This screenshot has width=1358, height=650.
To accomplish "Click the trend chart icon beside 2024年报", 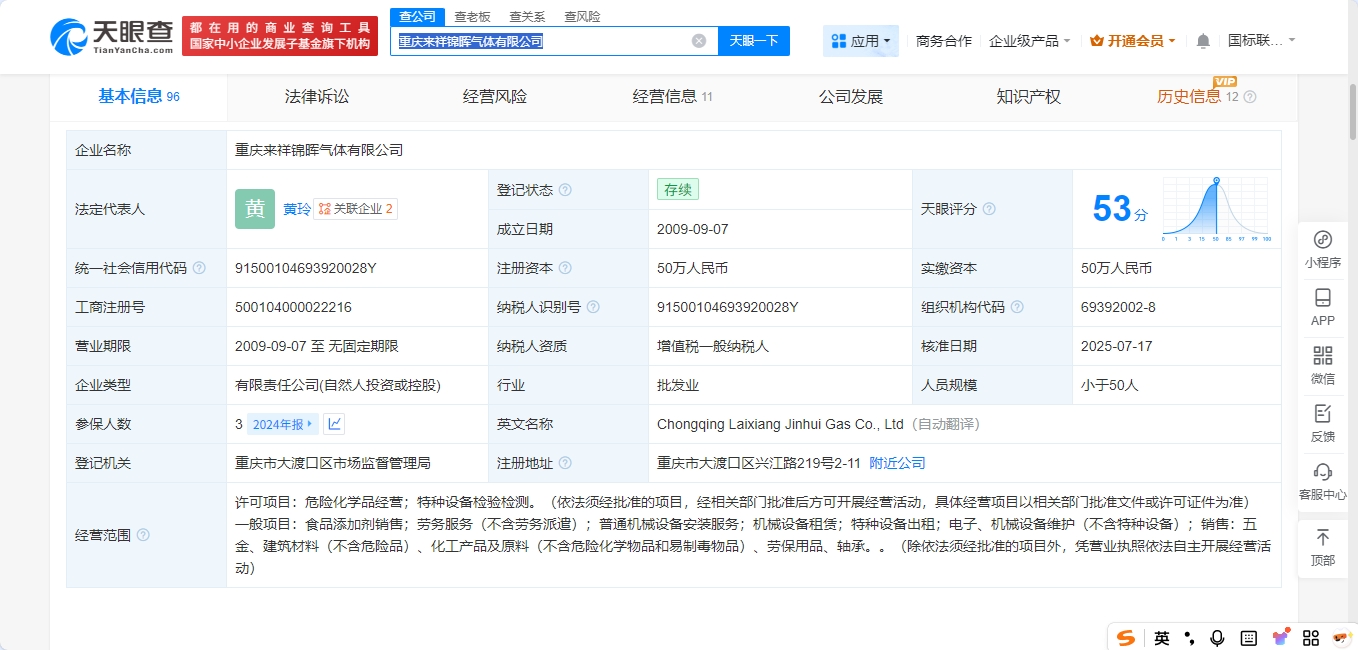I will coord(335,424).
